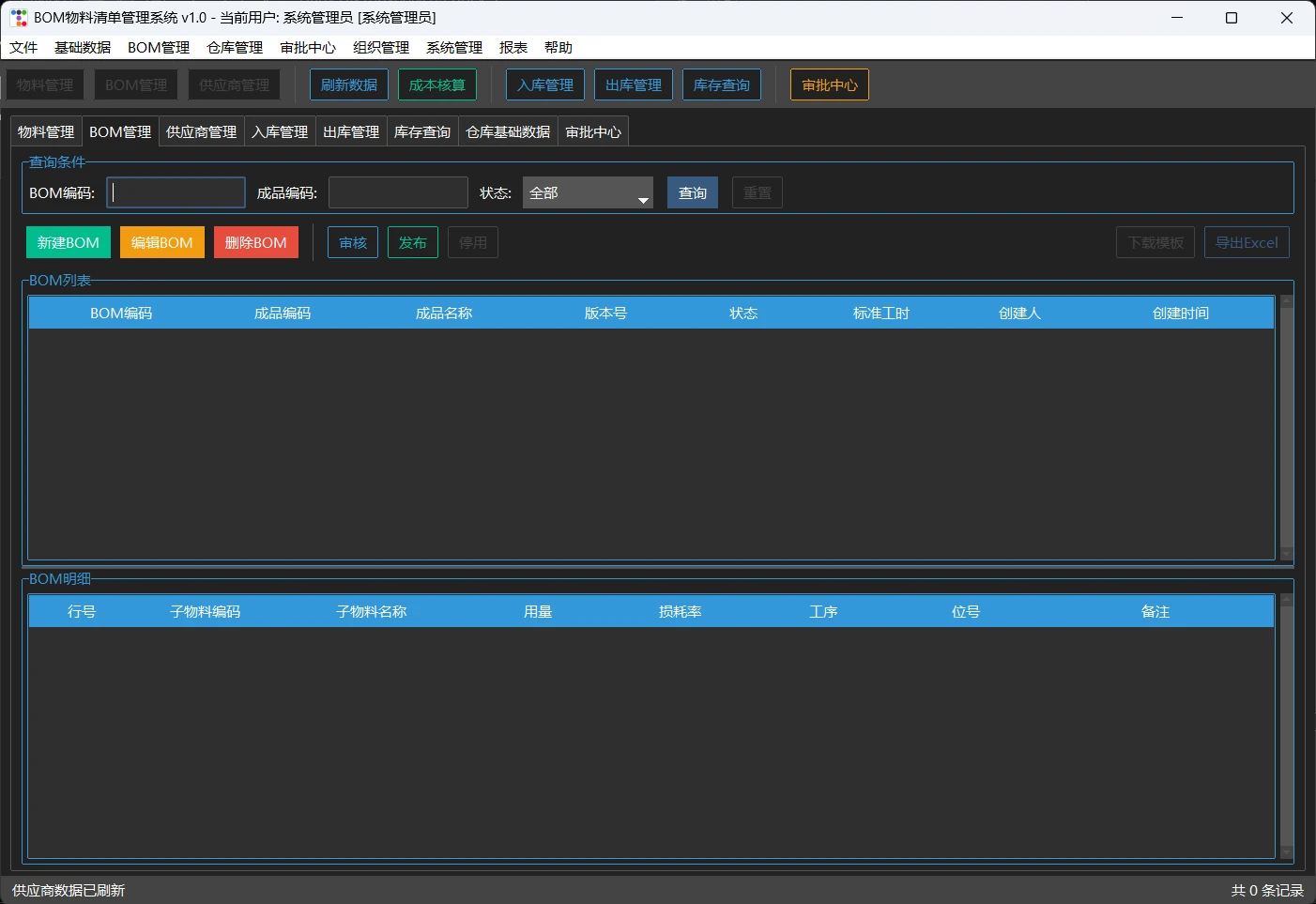Sort by 成品名称 column header
1316x904 pixels.
(444, 314)
